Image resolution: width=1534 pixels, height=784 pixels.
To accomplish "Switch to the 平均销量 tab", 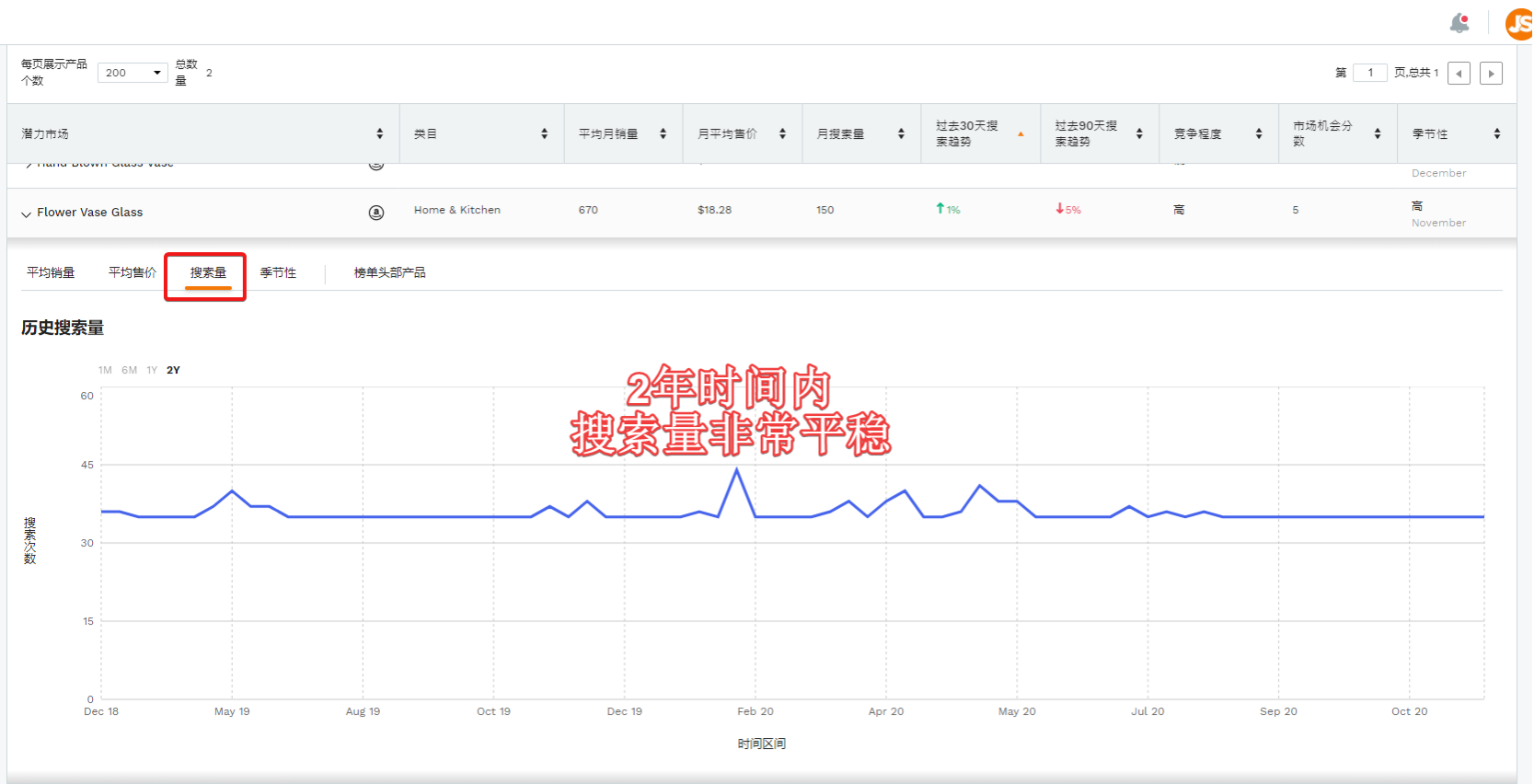I will pos(51,272).
